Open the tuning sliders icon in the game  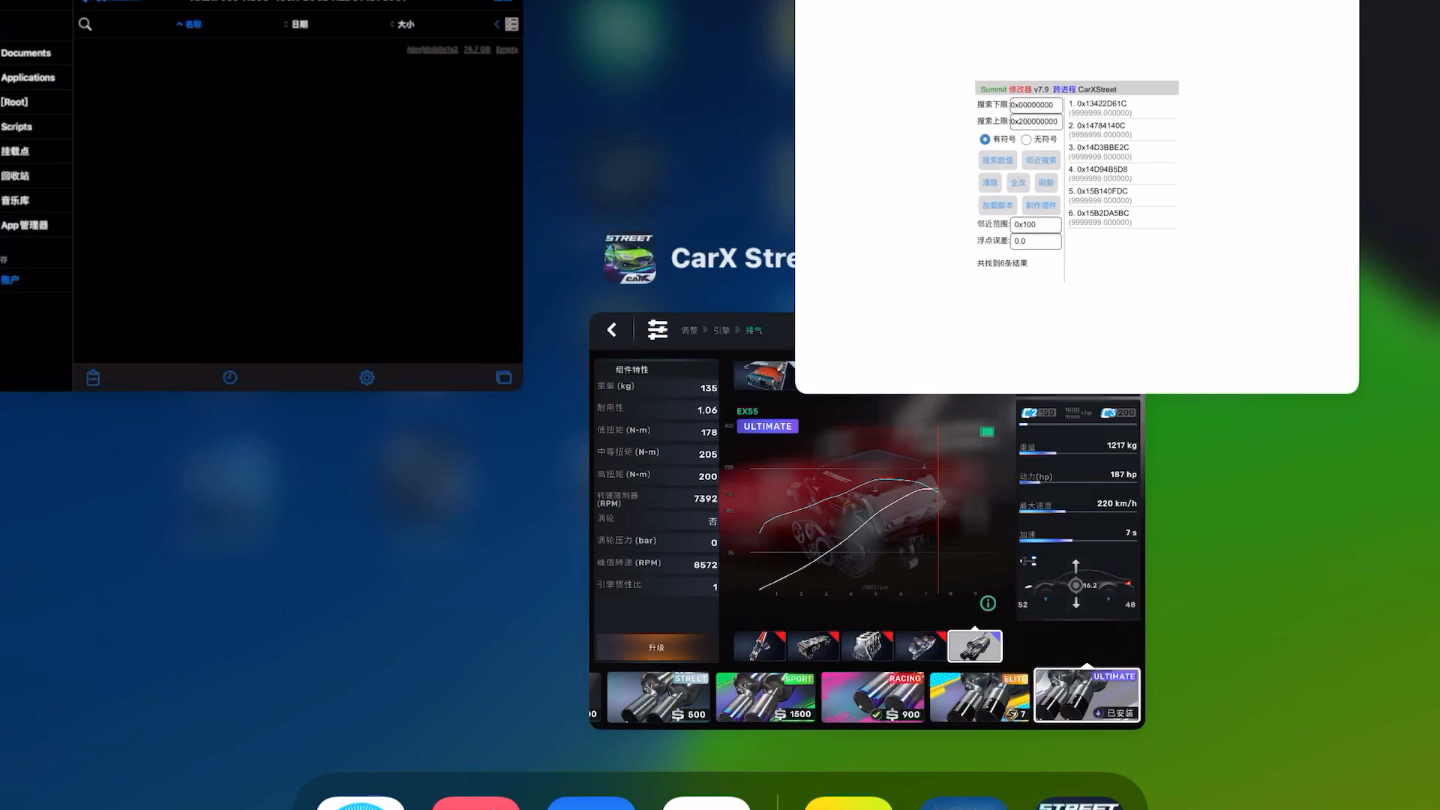click(657, 329)
